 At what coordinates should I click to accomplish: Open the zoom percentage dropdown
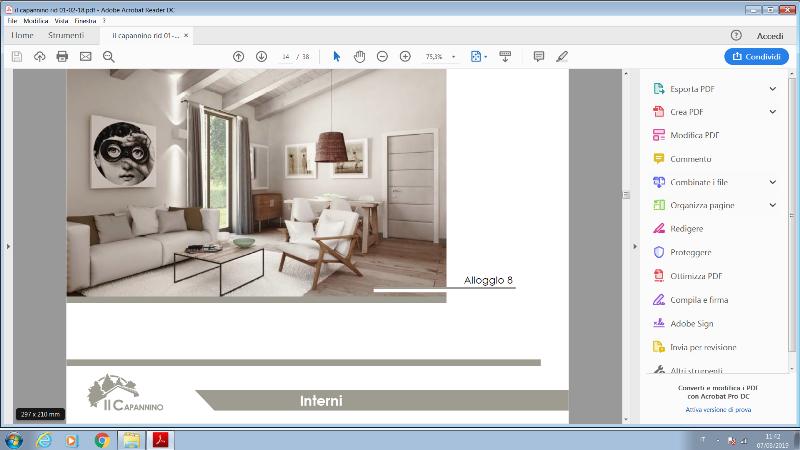coord(453,57)
